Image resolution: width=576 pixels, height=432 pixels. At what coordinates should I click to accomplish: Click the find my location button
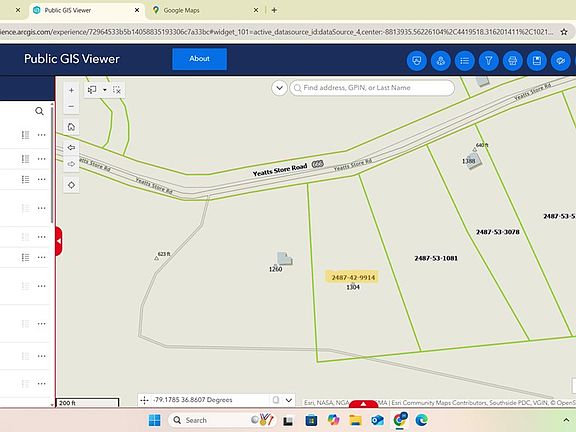[71, 185]
